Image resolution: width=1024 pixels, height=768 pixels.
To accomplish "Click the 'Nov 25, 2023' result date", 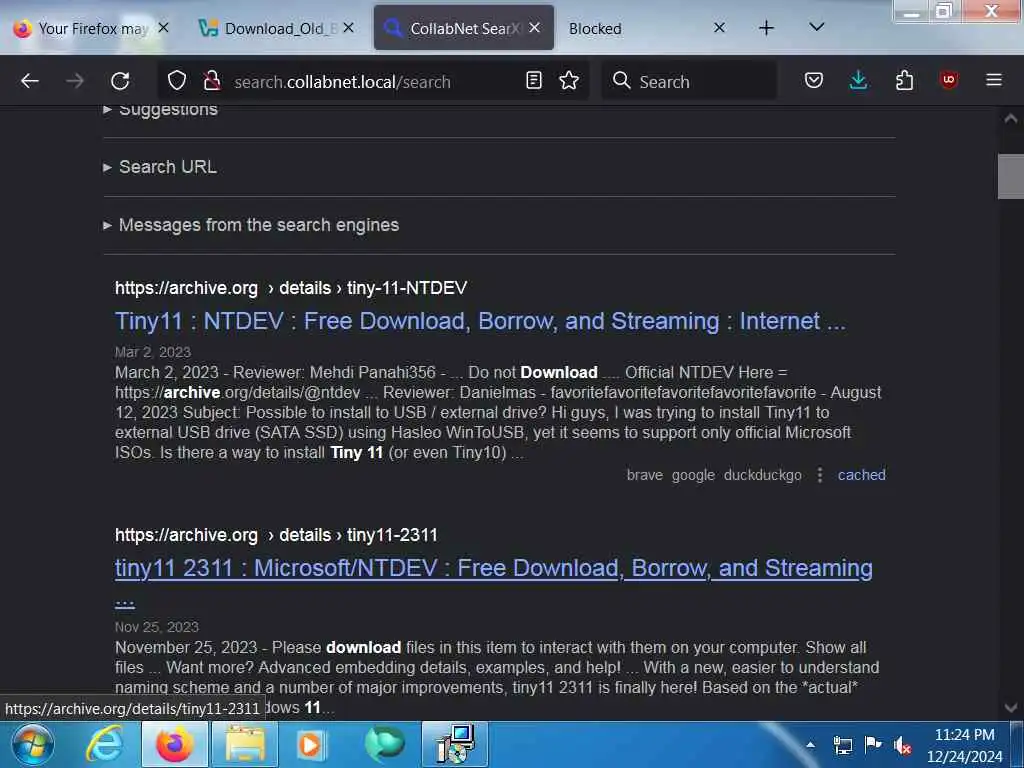I will pos(157,627).
